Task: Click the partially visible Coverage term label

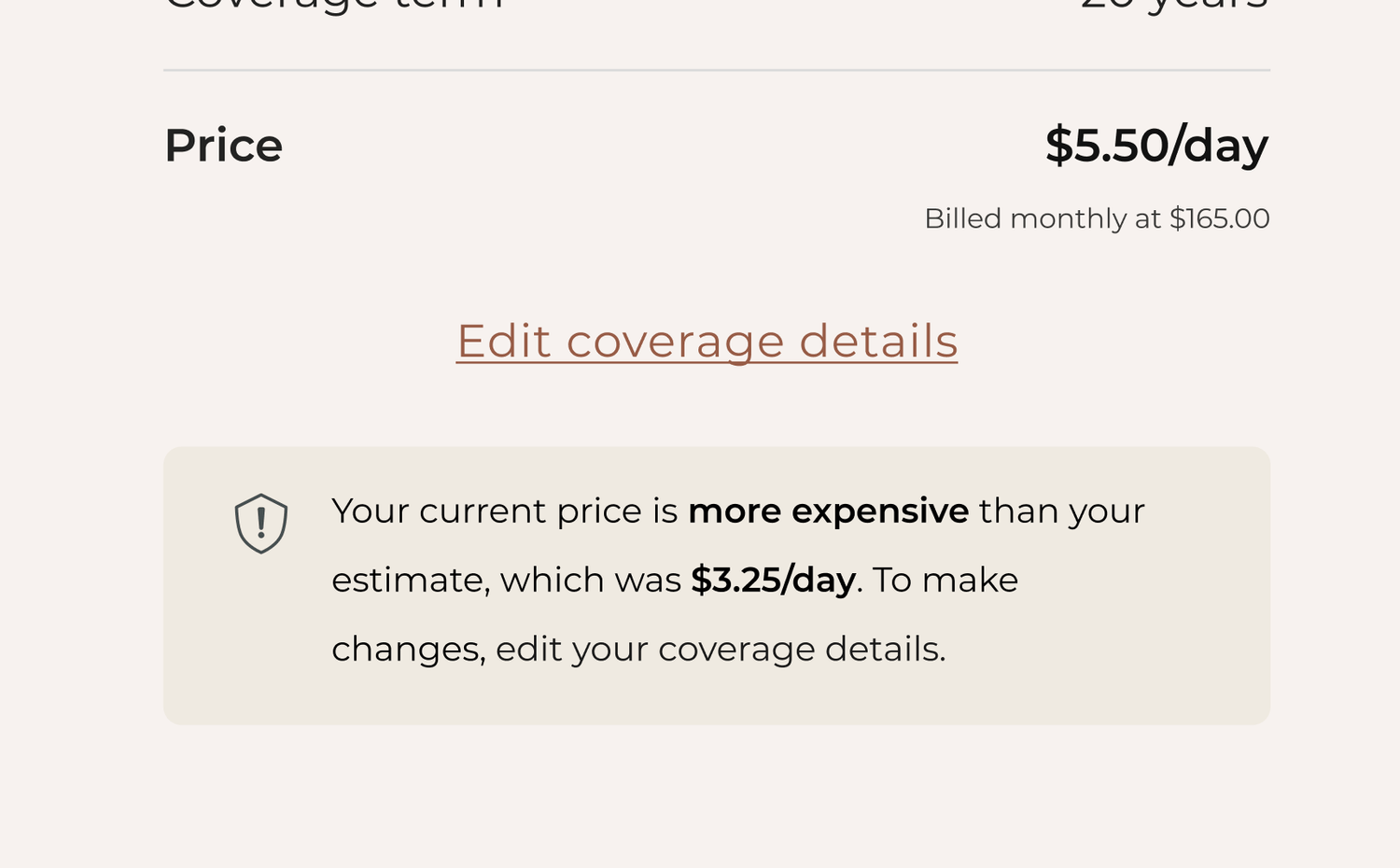Action: 334,6
